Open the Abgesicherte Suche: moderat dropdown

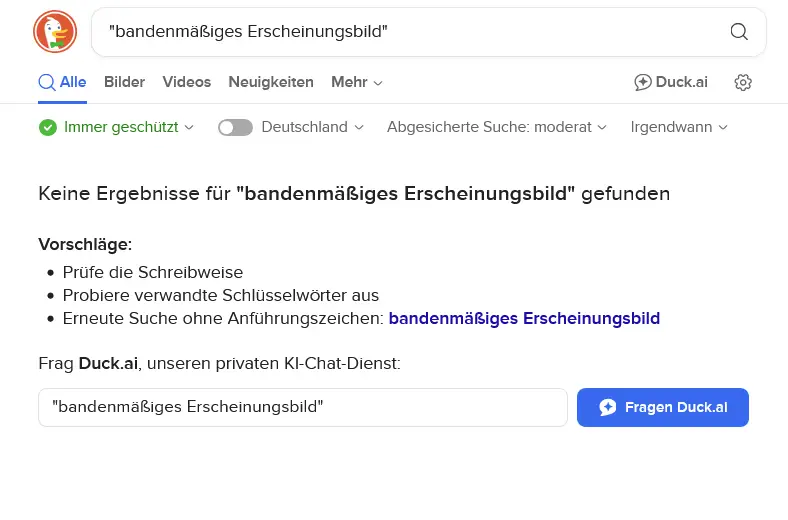496,128
